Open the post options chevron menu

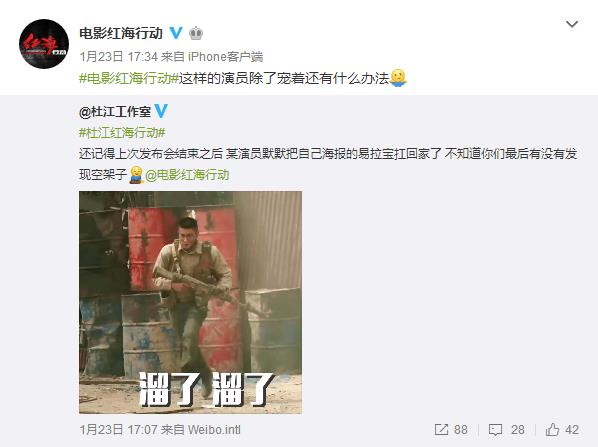coord(572,25)
